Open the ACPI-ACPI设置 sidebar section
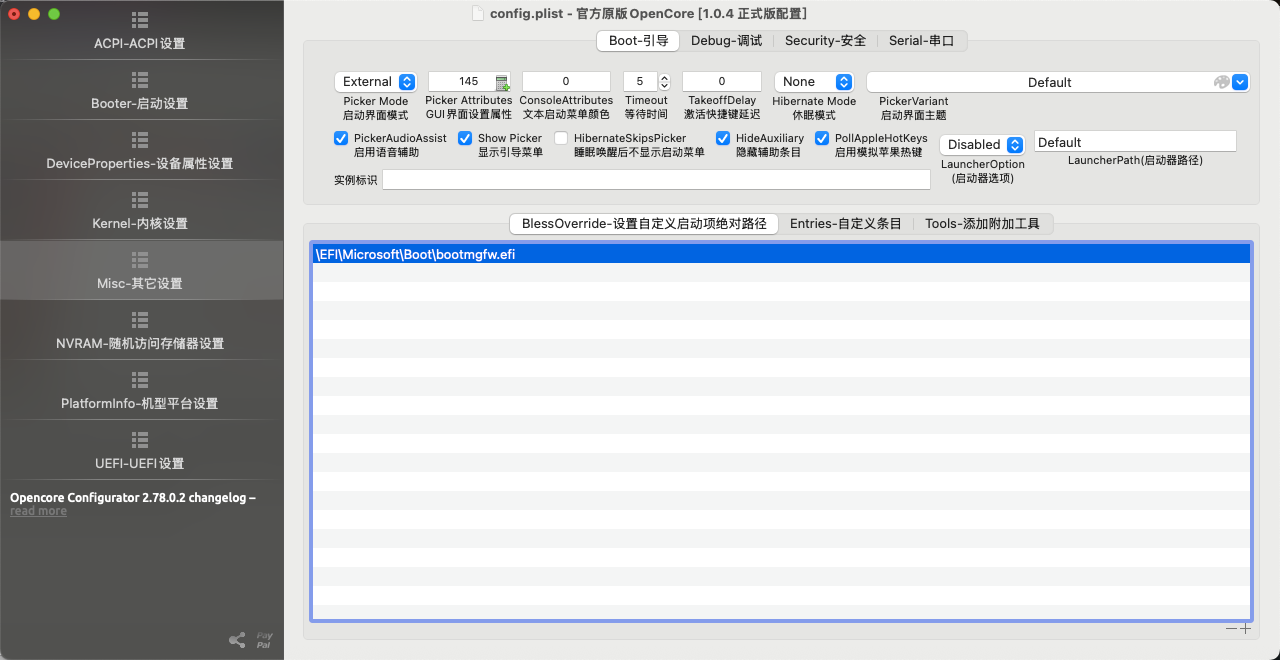 (140, 31)
